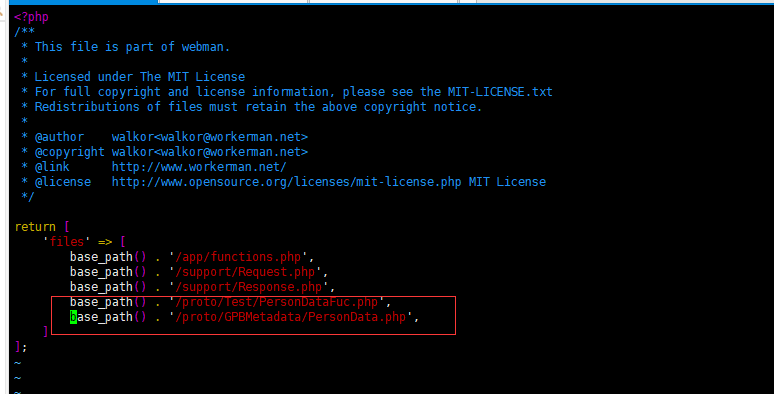The width and height of the screenshot is (774, 394).
Task: Open the http://www.workerman.net/ link text
Action: 199,167
